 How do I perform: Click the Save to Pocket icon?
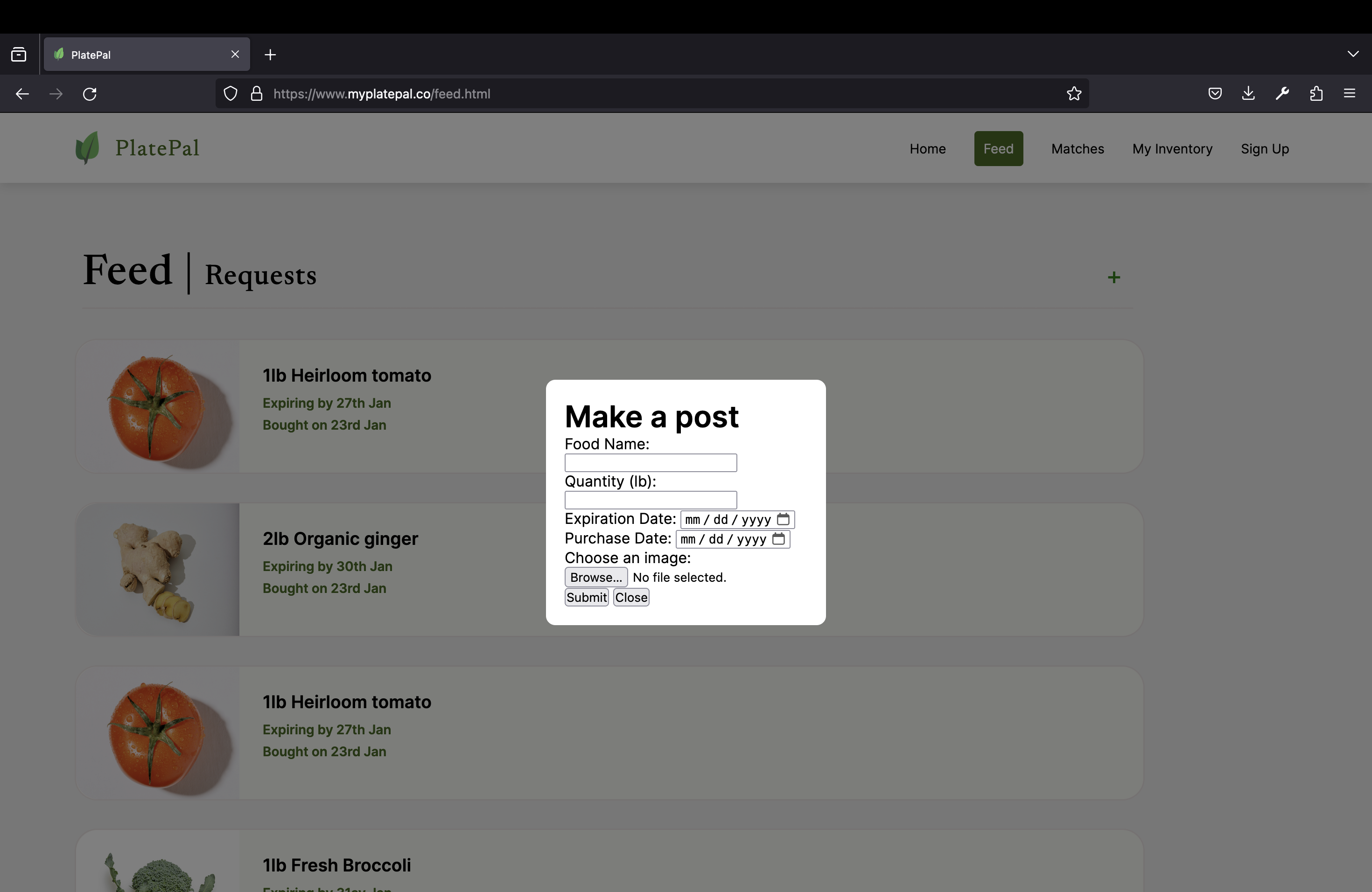(x=1215, y=93)
